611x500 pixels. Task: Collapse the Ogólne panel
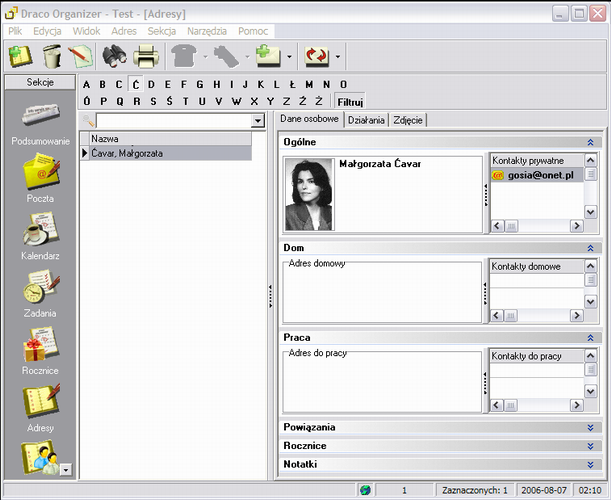590,142
